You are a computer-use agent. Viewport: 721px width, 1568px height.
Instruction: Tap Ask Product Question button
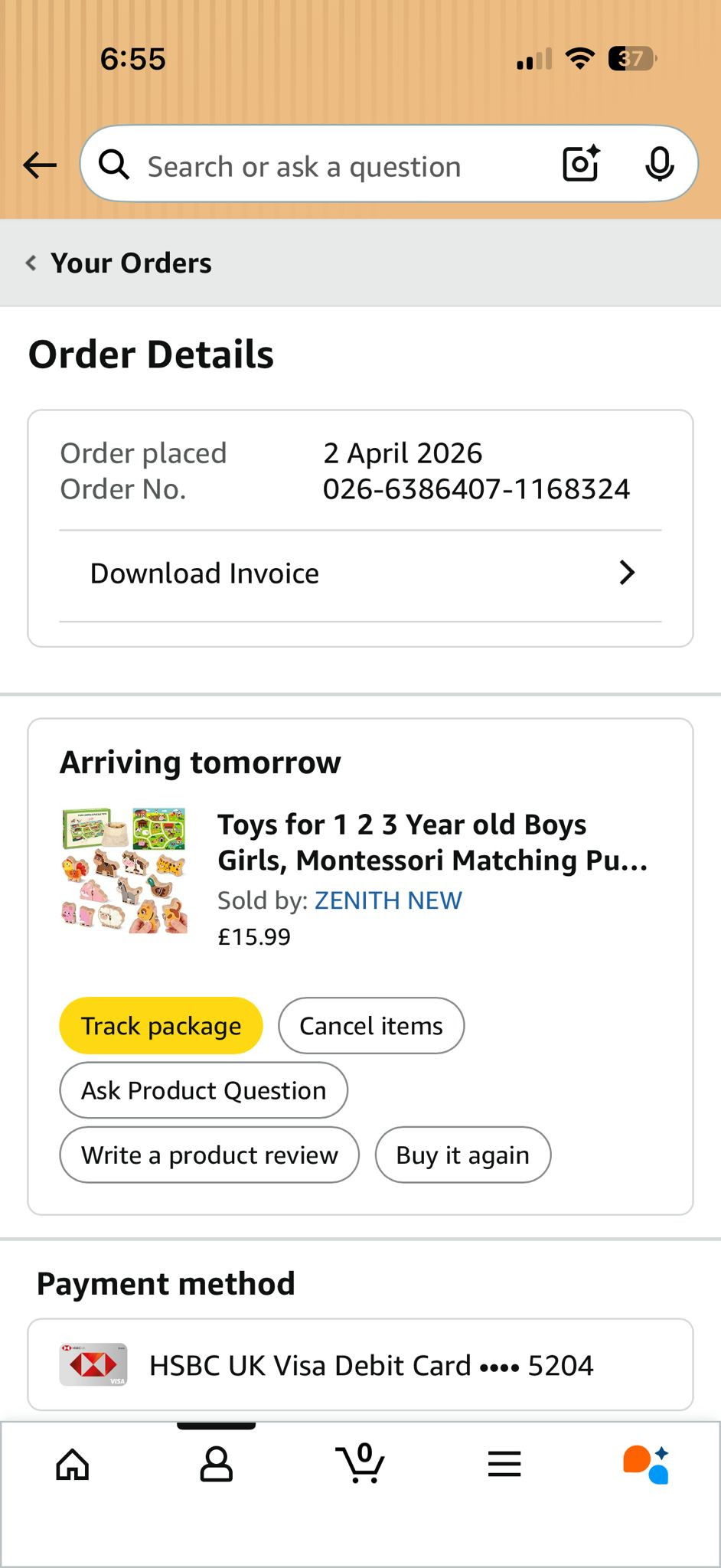pos(204,1090)
